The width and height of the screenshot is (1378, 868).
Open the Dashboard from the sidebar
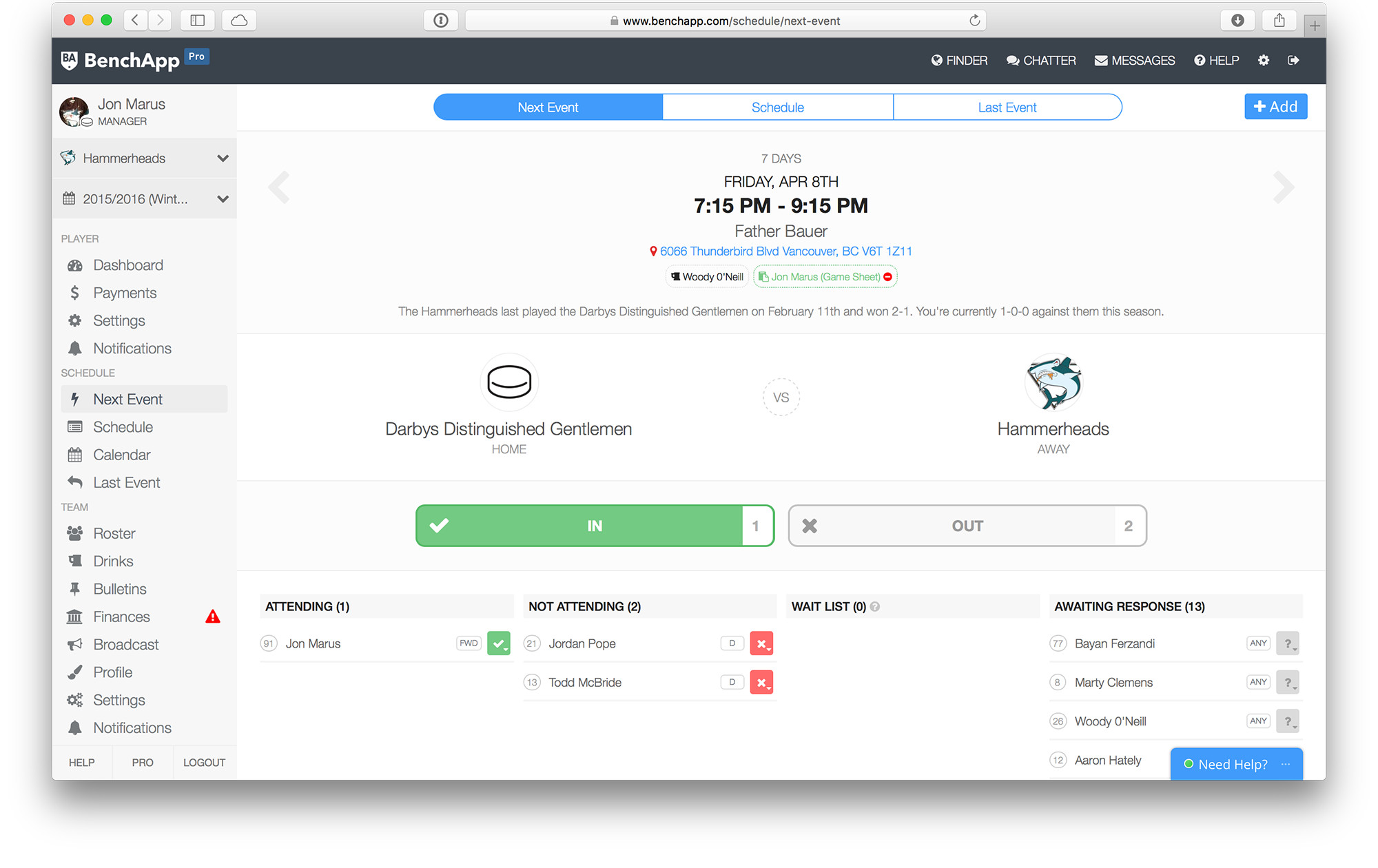point(127,265)
